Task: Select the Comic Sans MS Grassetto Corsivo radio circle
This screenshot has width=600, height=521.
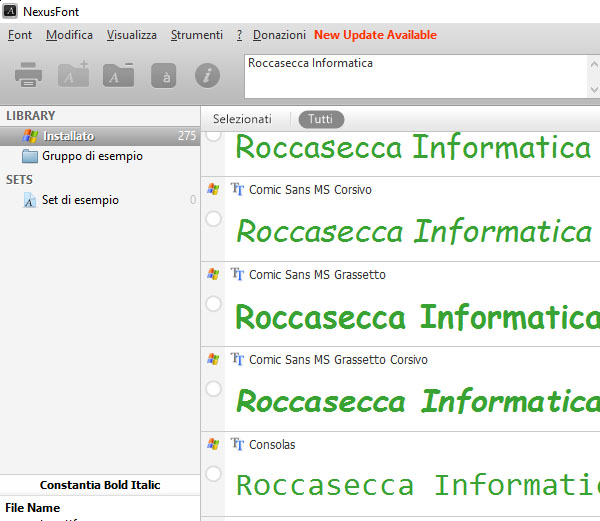Action: tap(214, 389)
